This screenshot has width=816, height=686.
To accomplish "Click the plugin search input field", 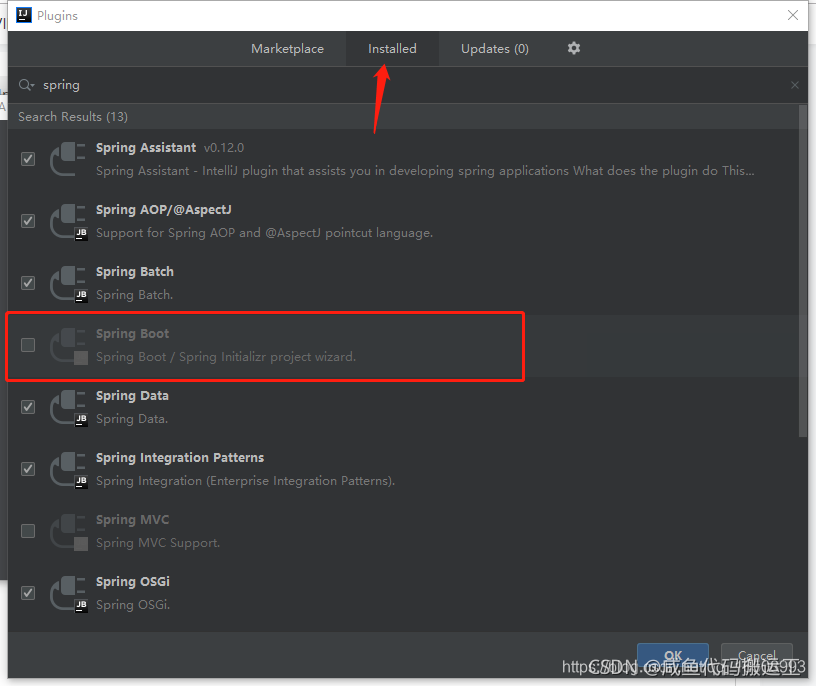I will tap(406, 85).
